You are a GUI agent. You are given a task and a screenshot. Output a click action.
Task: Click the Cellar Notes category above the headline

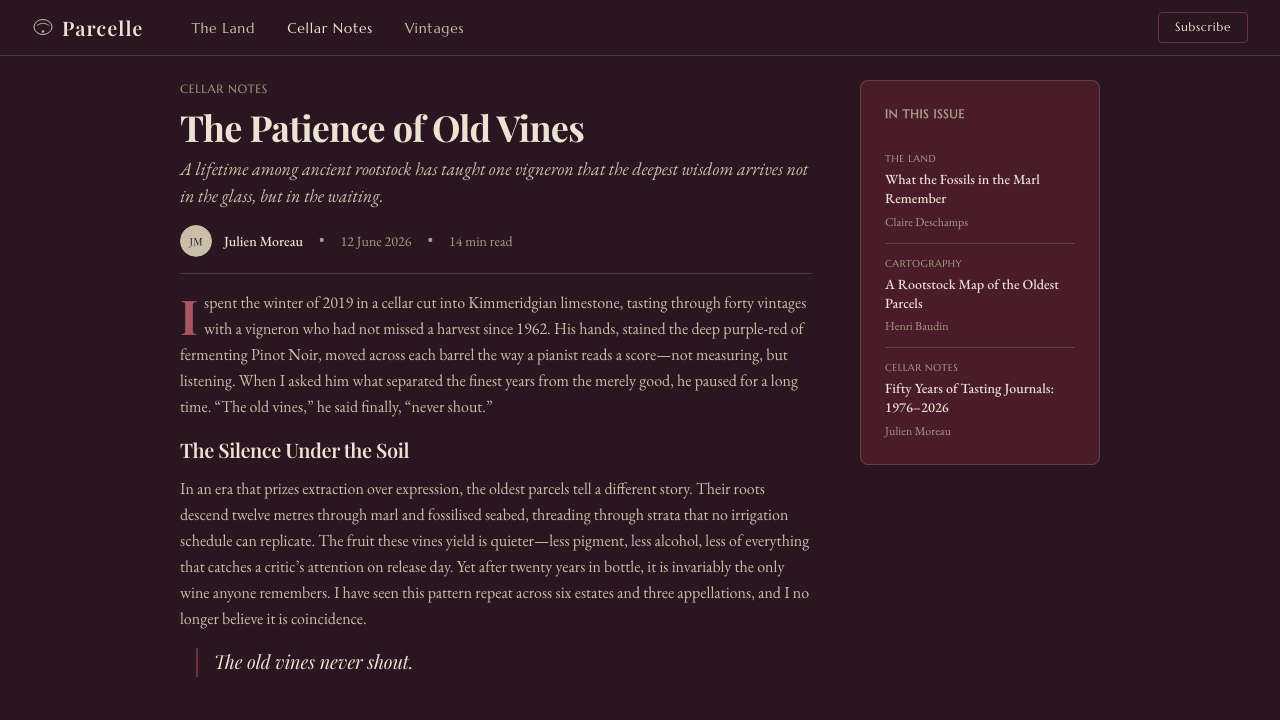coord(224,89)
